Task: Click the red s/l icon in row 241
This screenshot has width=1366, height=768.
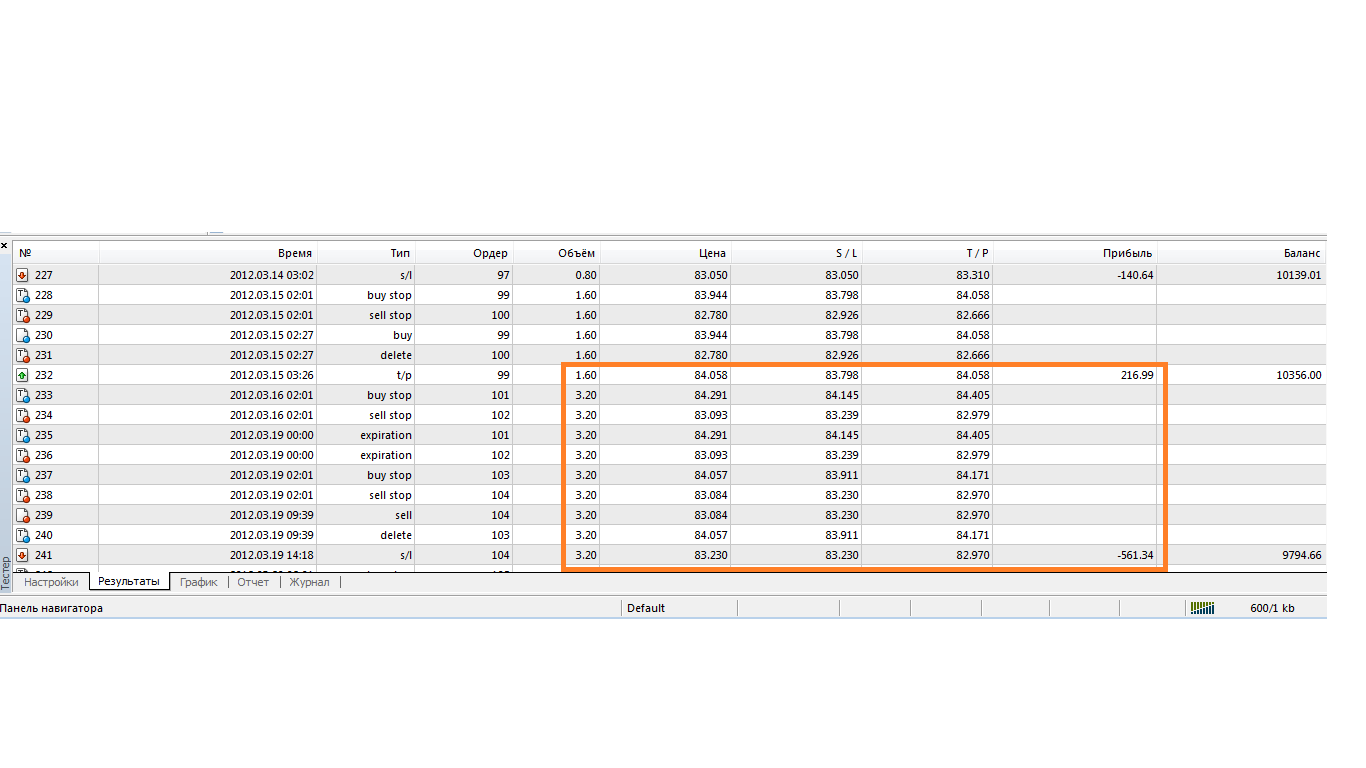Action: [x=22, y=555]
